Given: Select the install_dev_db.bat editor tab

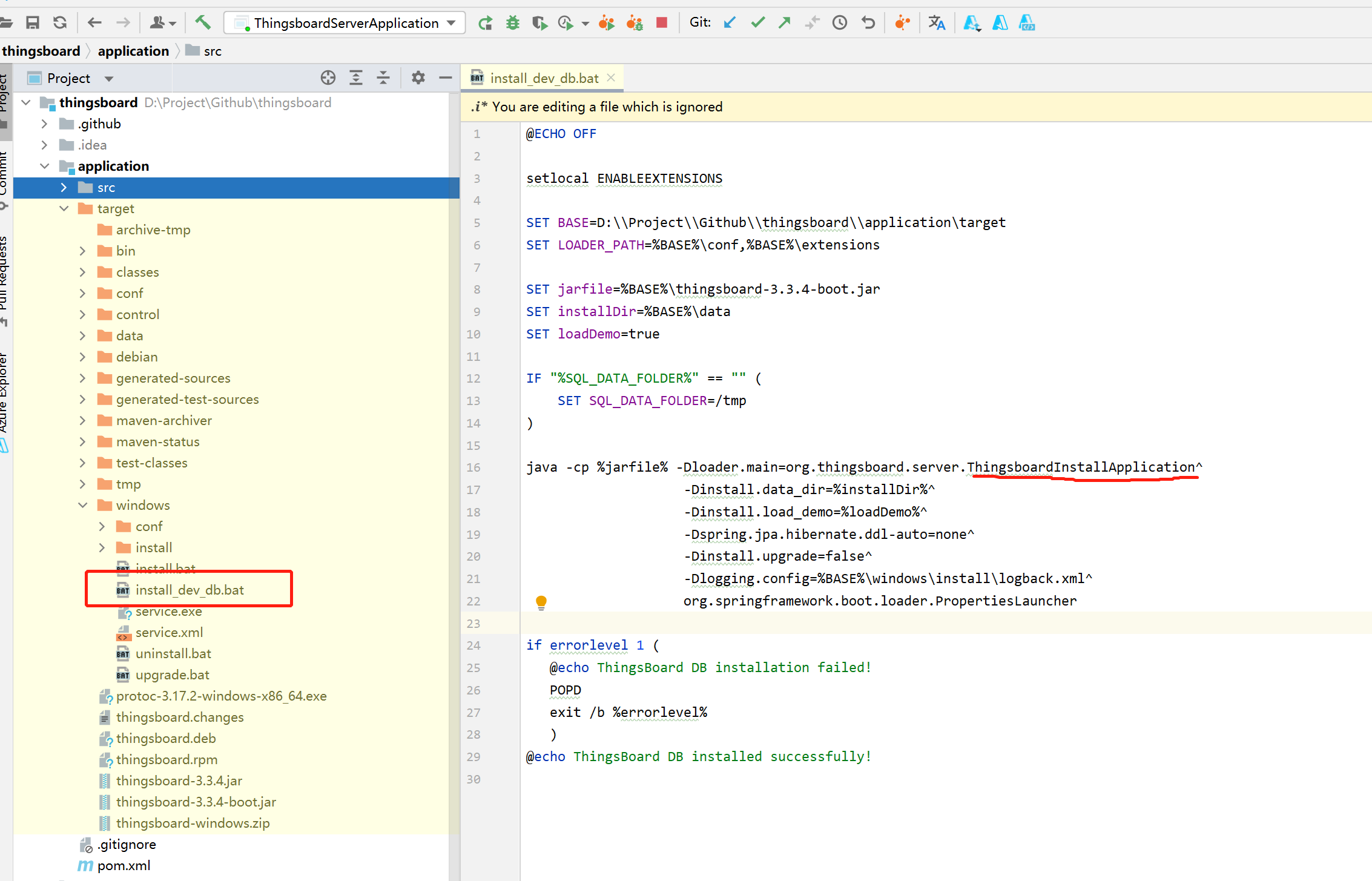Looking at the screenshot, I should click(x=544, y=78).
